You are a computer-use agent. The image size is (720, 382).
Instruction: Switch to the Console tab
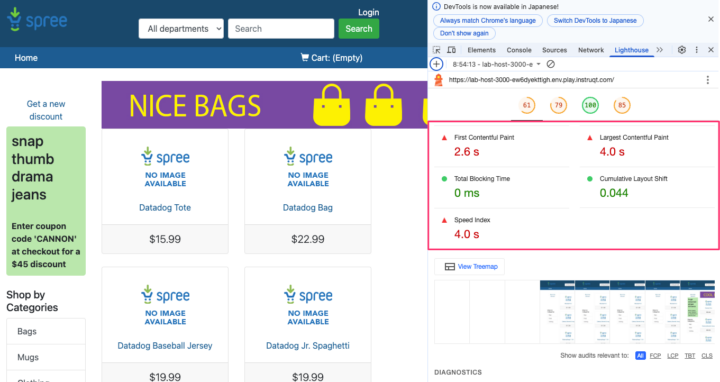(519, 50)
